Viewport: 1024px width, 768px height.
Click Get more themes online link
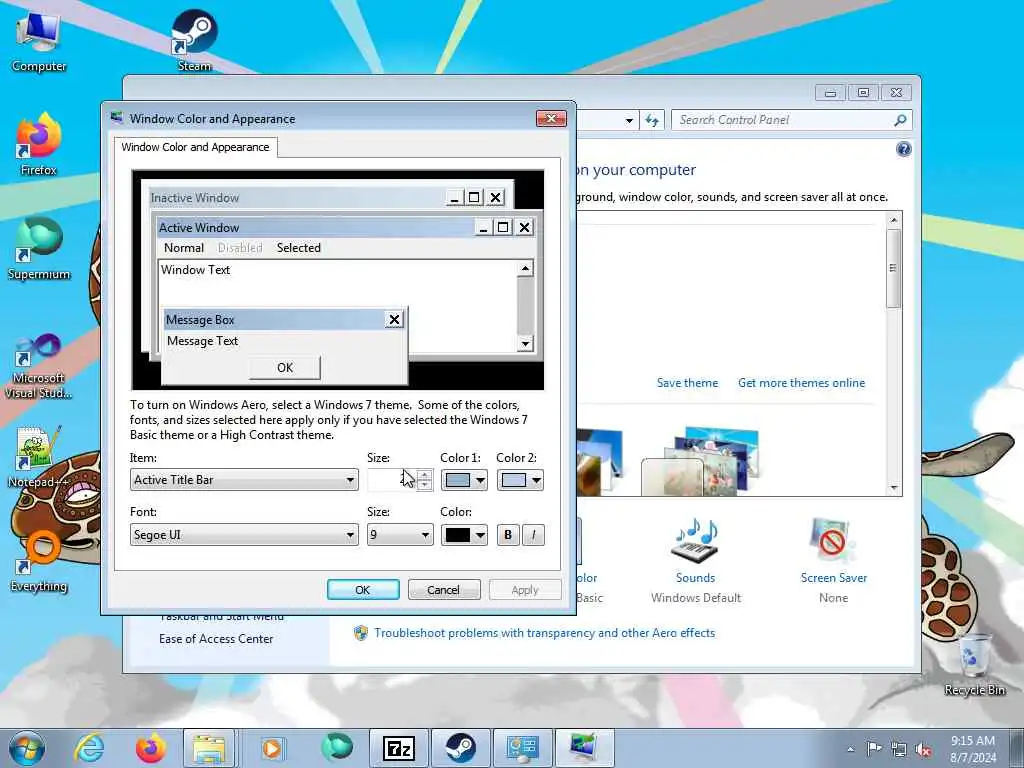[801, 383]
